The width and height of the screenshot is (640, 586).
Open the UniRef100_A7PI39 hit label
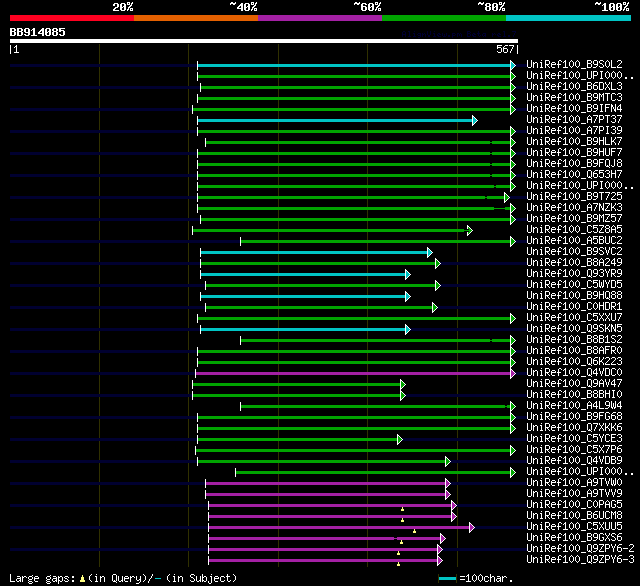(x=574, y=131)
